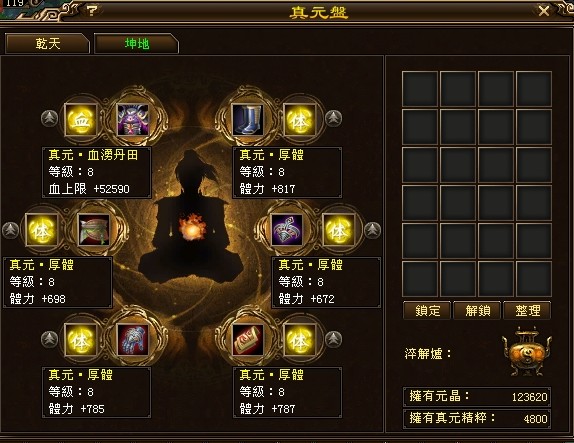Viewport: 574px width, 443px height.
Task: Click the question mark help icon
Action: (92, 11)
